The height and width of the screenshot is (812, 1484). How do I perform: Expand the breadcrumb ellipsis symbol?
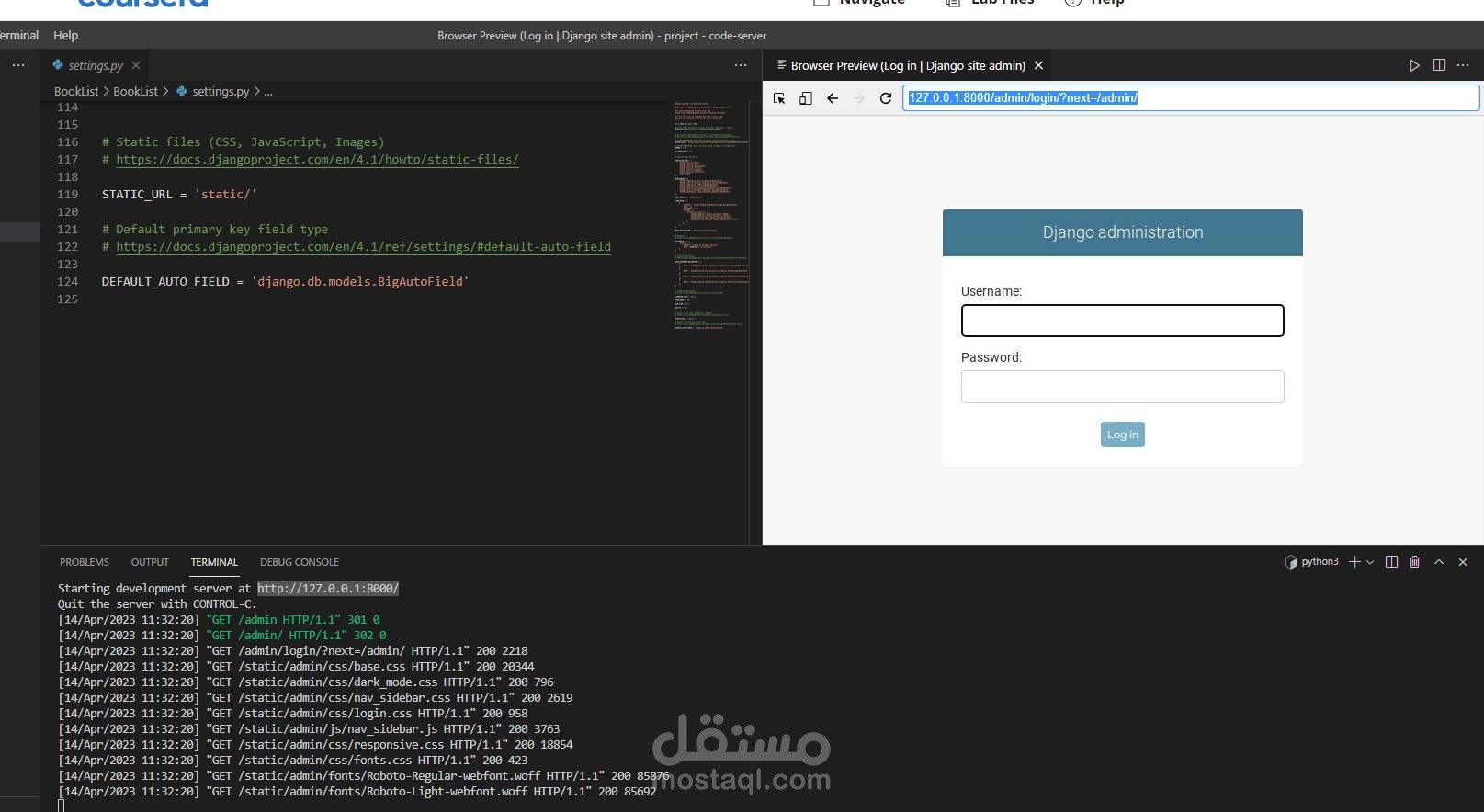[x=268, y=91]
